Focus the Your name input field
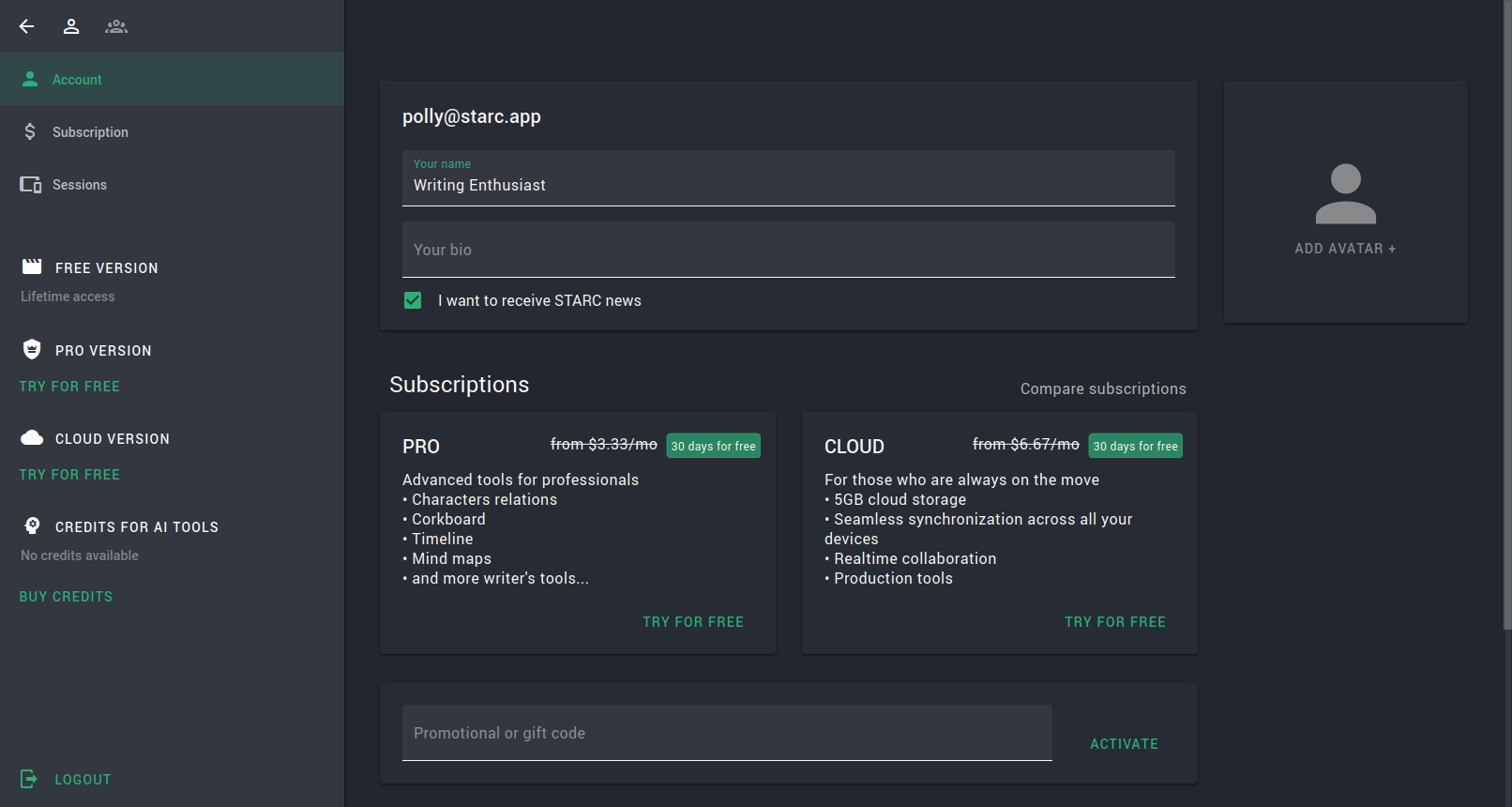 789,178
